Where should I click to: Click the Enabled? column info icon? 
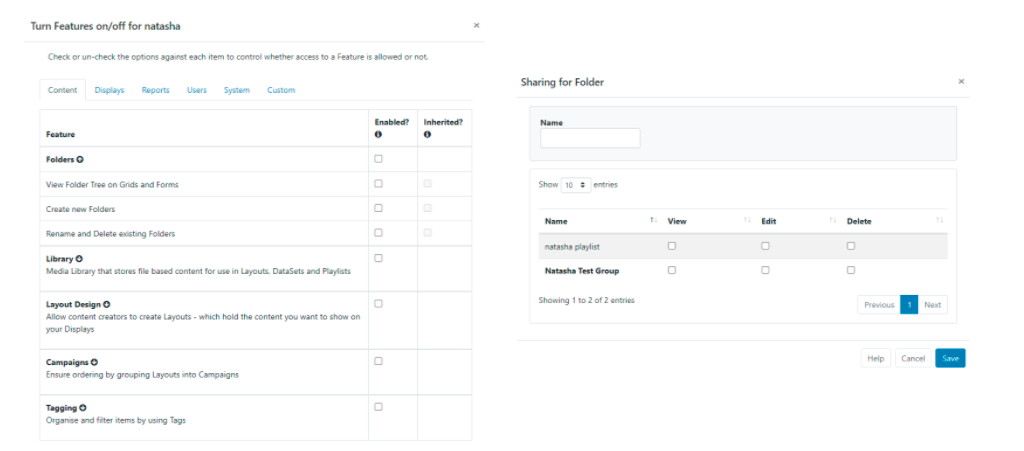click(378, 134)
